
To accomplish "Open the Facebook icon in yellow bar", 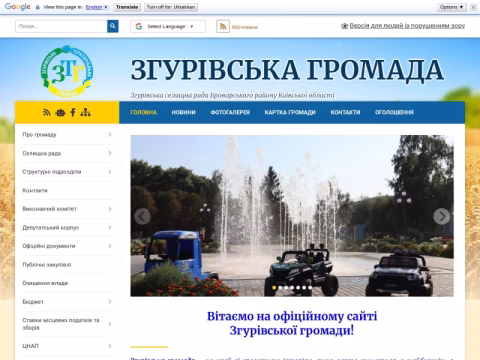I will 73,112.
